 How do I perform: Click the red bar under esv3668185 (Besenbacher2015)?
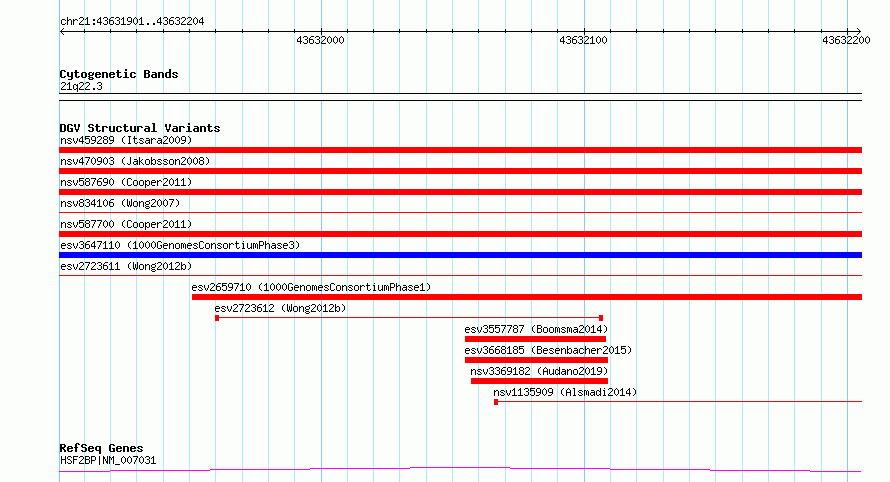[x=536, y=360]
